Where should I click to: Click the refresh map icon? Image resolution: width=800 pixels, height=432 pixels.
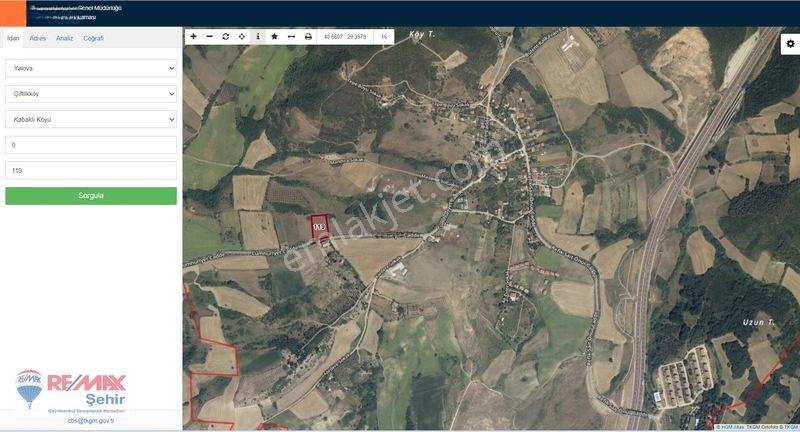click(226, 37)
